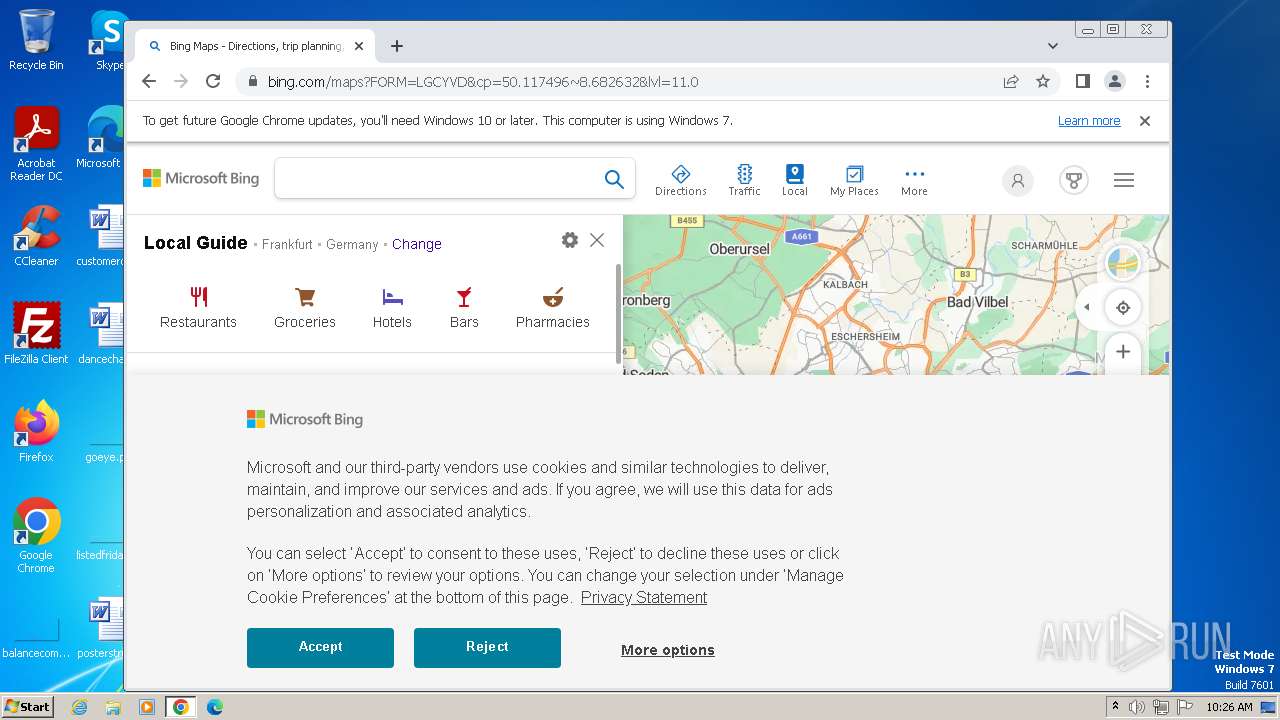Open Firefox desktop shortcut

(x=36, y=431)
